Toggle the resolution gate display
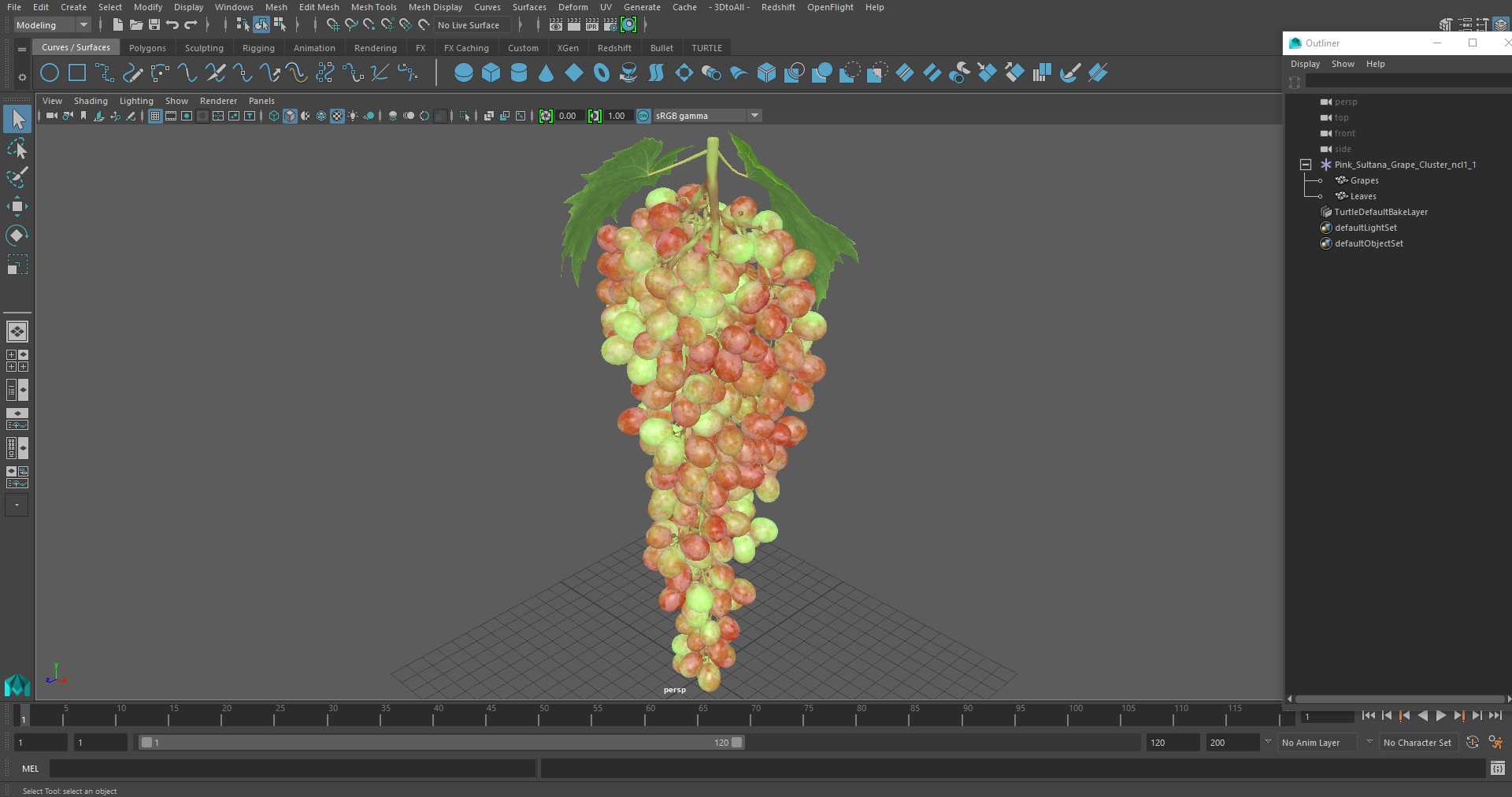Screen dimensions: 1512x797 (x=187, y=116)
